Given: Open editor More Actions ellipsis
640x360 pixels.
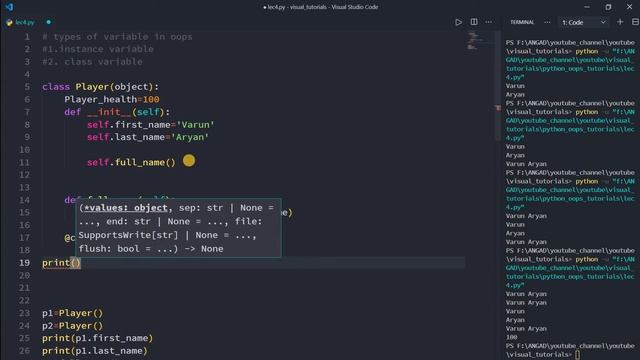Looking at the screenshot, I should pyautogui.click(x=489, y=22).
